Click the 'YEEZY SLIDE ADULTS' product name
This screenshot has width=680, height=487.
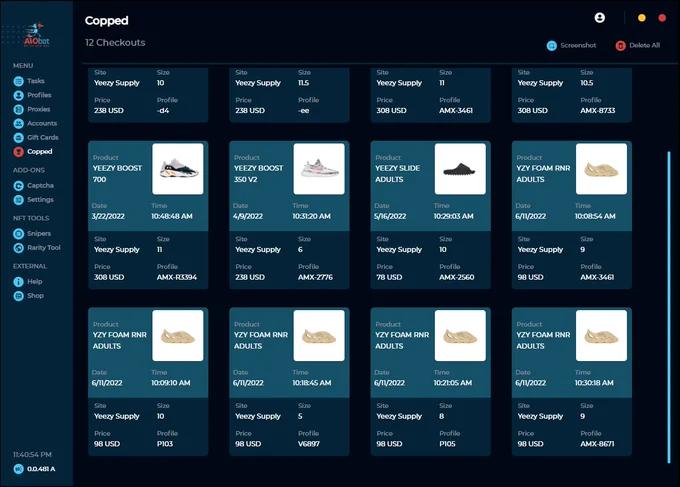397,173
